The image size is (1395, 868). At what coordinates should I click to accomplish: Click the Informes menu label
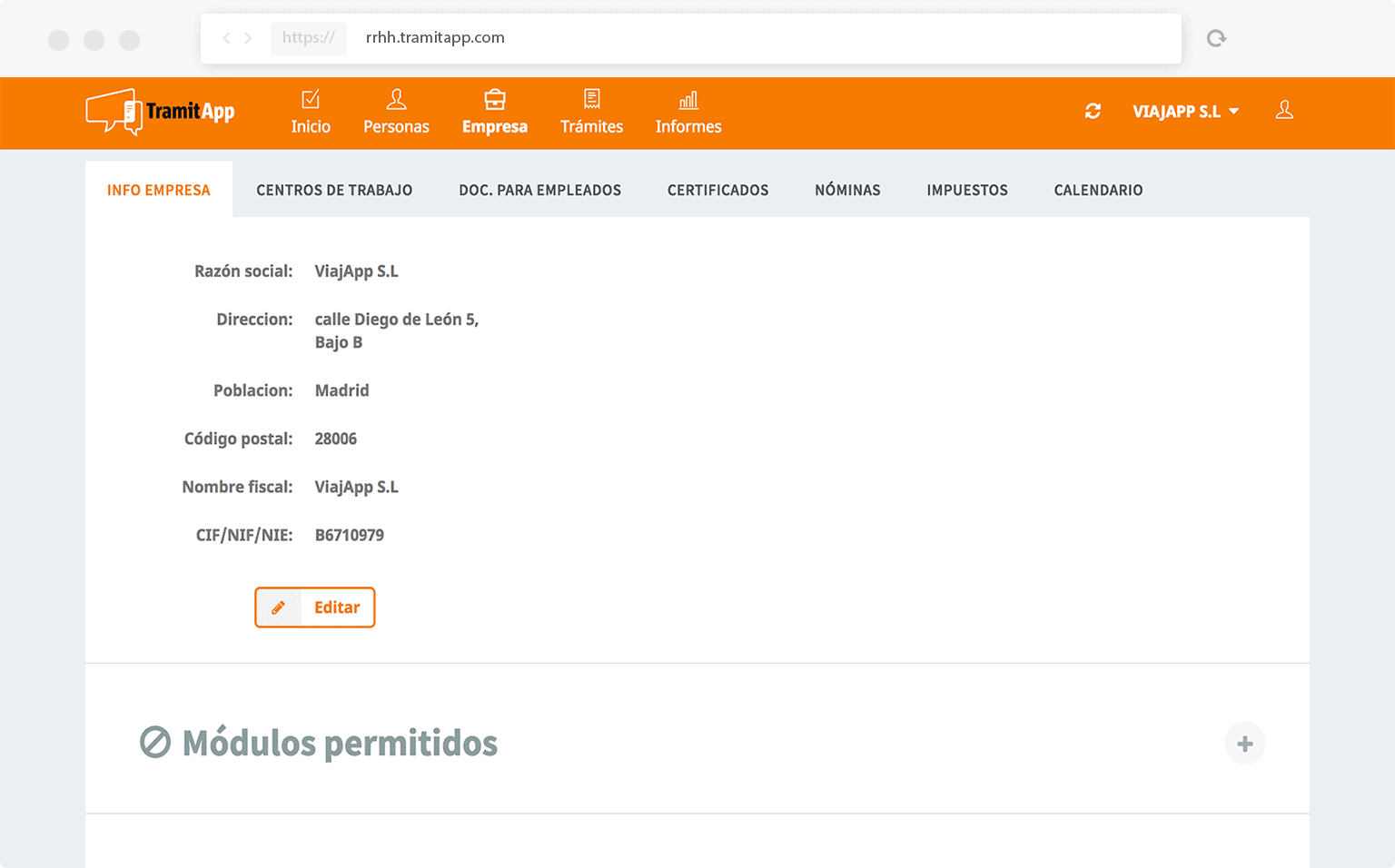[x=688, y=126]
